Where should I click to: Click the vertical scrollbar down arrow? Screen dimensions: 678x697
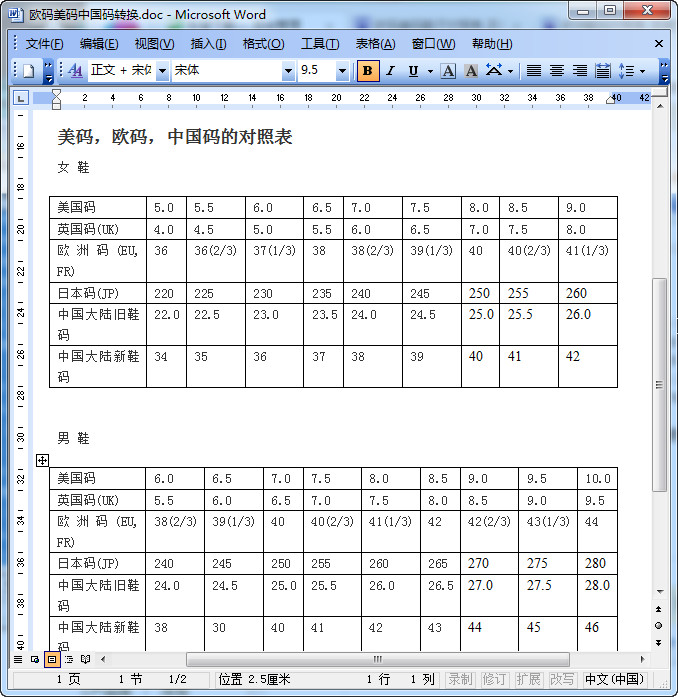pyautogui.click(x=660, y=591)
